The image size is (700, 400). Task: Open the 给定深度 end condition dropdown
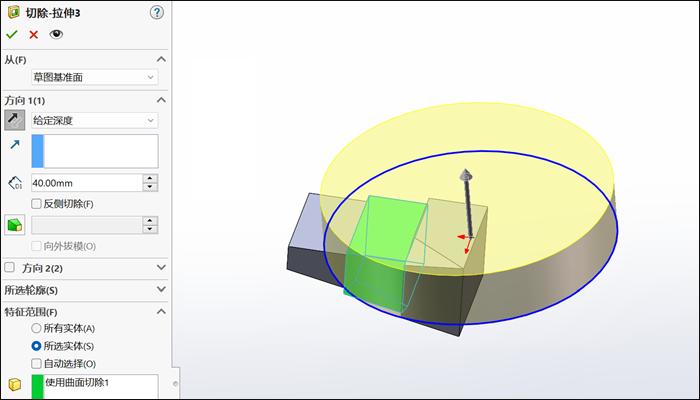(95, 120)
